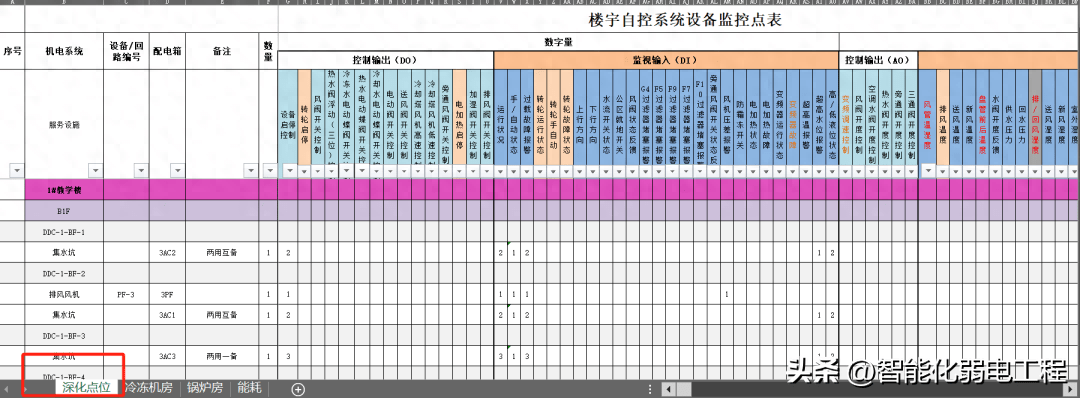Open the 供水压力 filter dropdown
The height and width of the screenshot is (398, 1080).
pos(1008,171)
